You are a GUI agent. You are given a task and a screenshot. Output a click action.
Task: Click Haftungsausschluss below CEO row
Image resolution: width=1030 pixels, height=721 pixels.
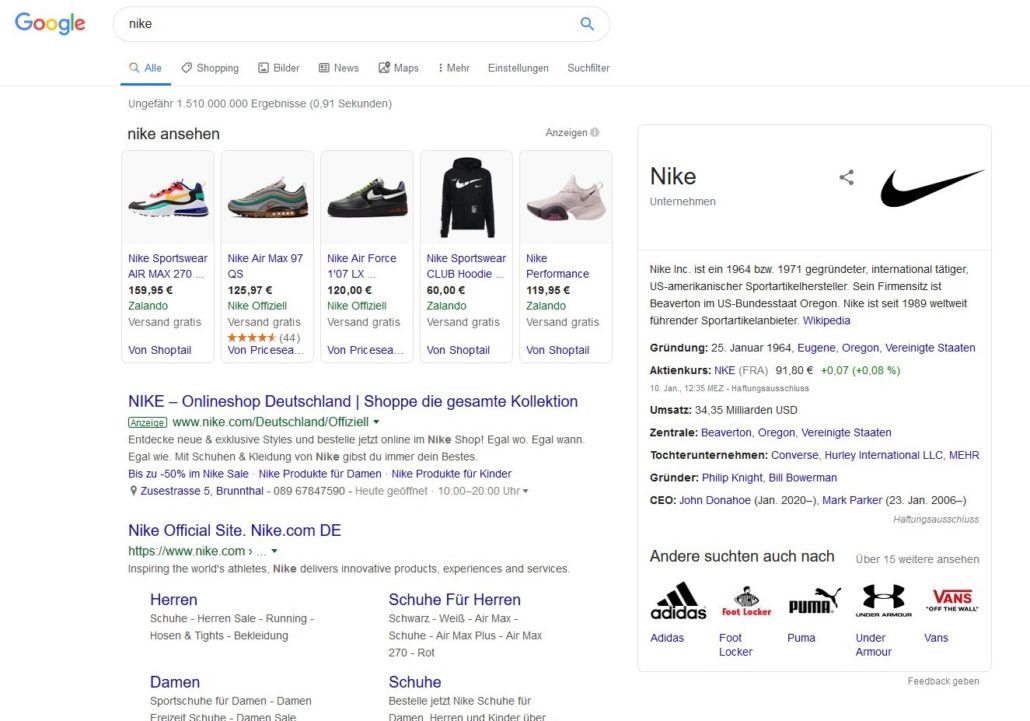(x=935, y=519)
